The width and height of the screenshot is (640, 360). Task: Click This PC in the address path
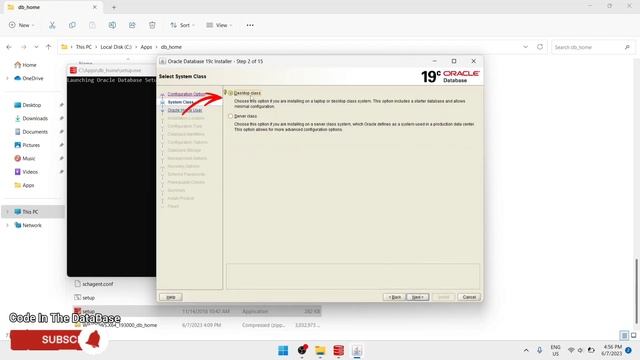(x=84, y=47)
